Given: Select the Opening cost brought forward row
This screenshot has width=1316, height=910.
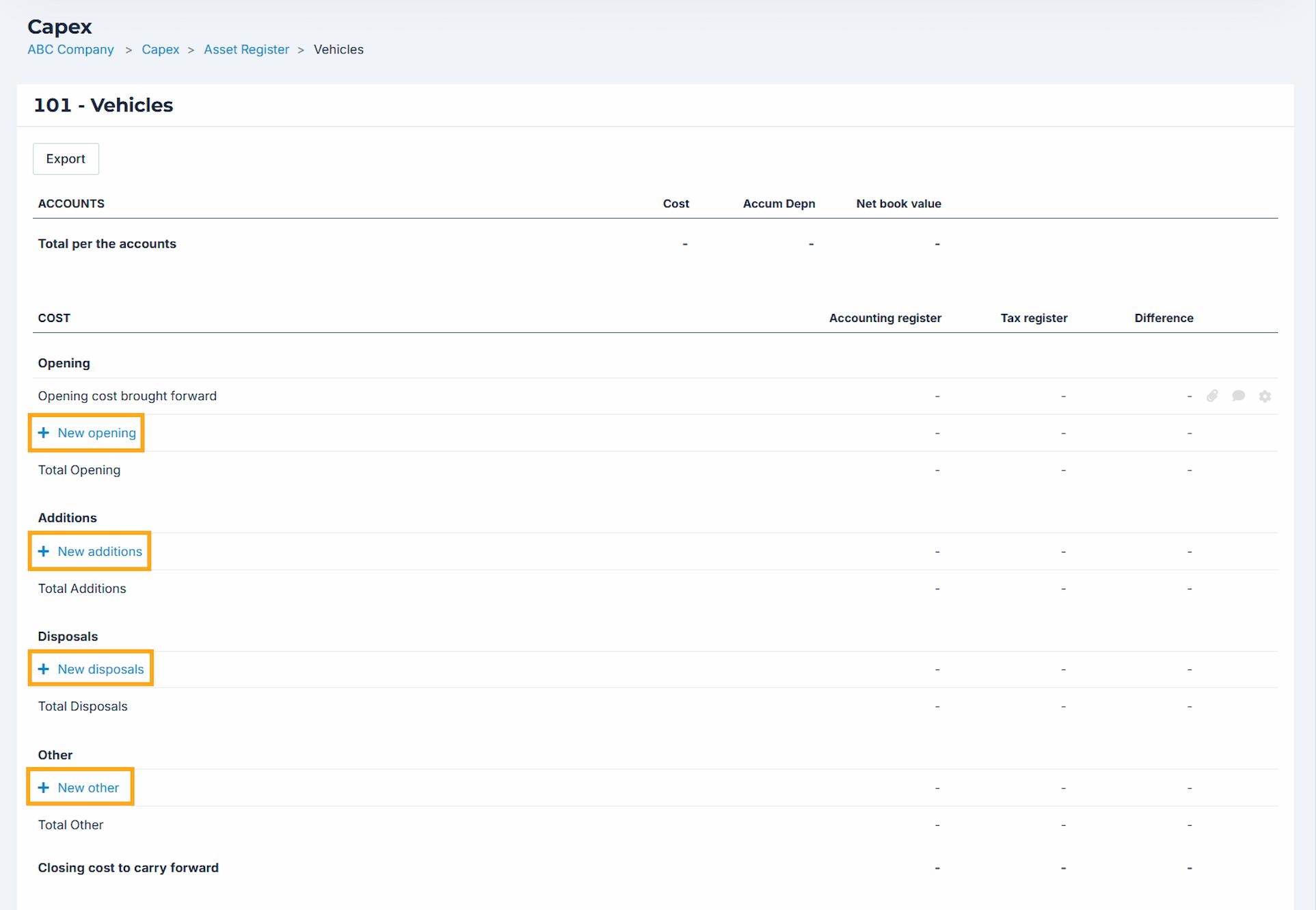Looking at the screenshot, I should [x=127, y=396].
